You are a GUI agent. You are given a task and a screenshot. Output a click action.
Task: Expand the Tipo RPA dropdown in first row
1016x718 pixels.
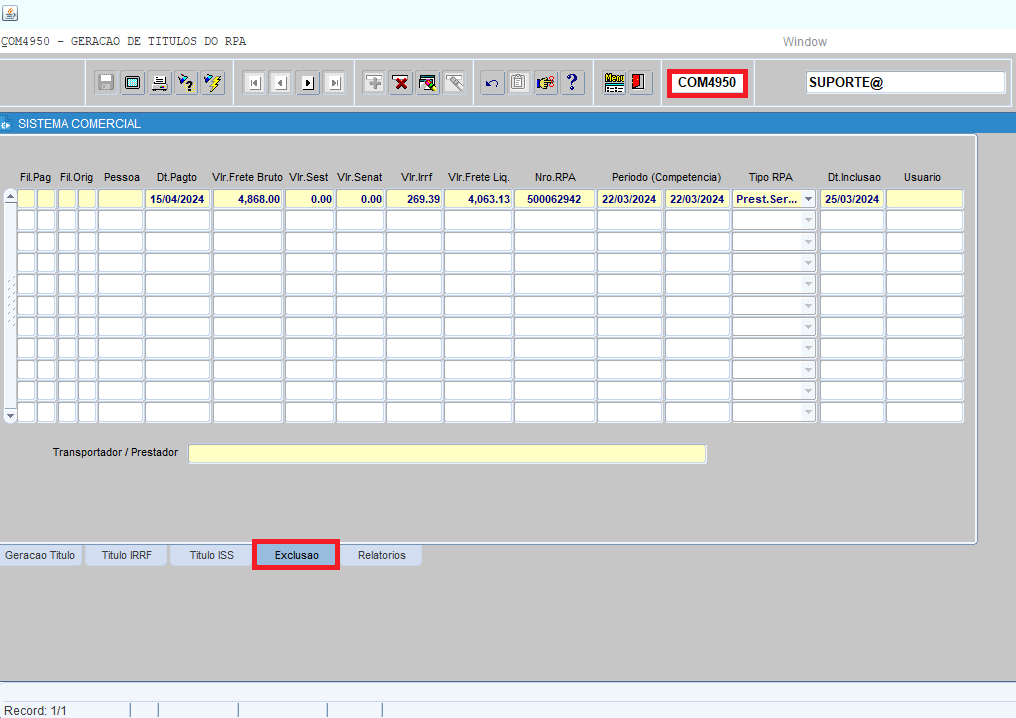coord(808,199)
